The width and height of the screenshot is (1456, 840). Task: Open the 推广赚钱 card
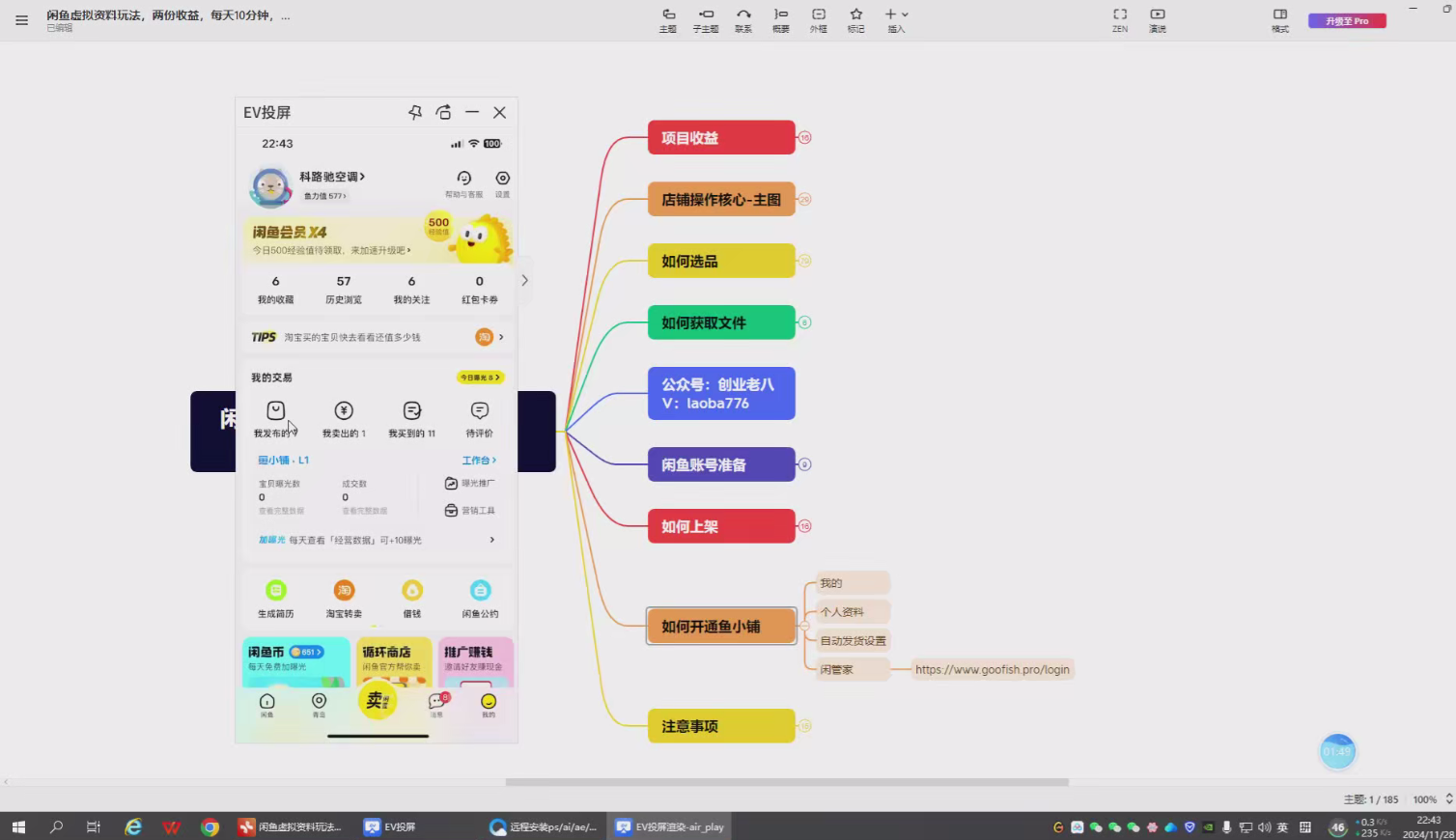coord(476,661)
